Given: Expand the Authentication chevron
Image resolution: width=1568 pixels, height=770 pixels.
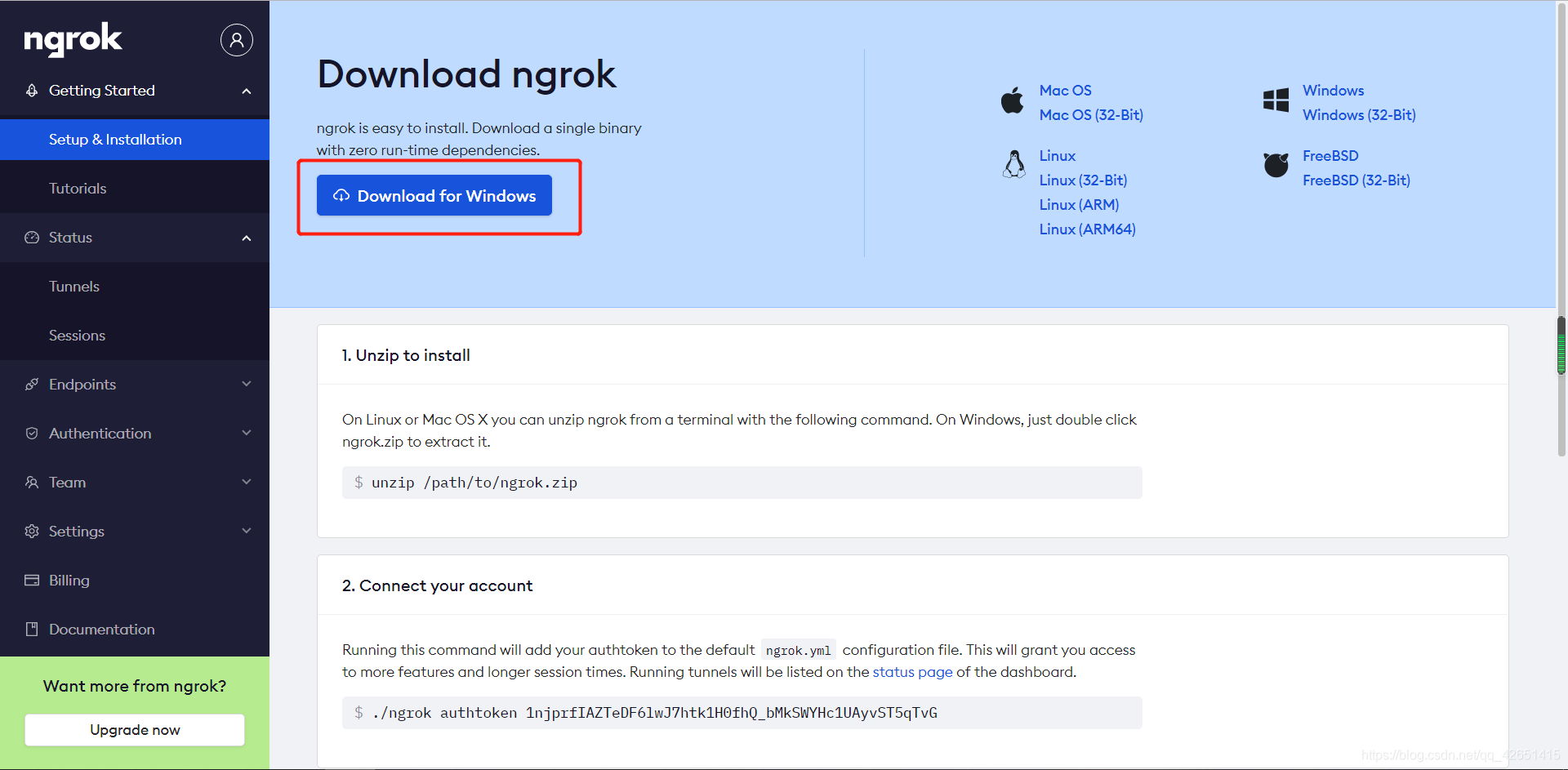Looking at the screenshot, I should pyautogui.click(x=247, y=433).
